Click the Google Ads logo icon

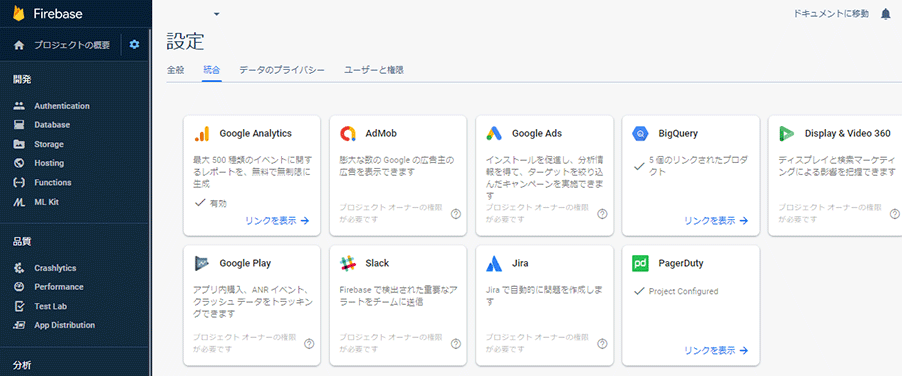[494, 134]
